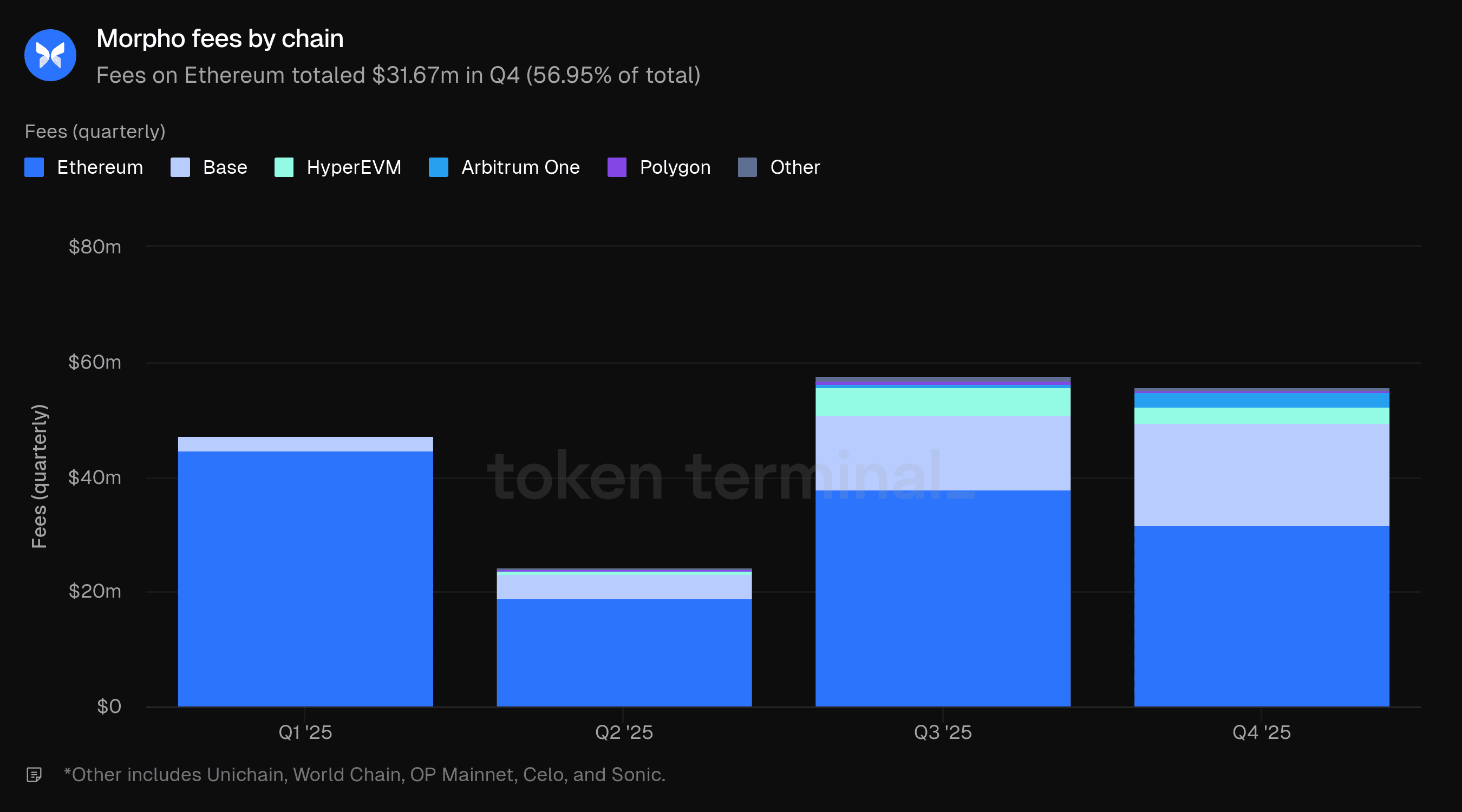Click the footnote note icon
Screen dimensions: 1462x812
tap(34, 775)
